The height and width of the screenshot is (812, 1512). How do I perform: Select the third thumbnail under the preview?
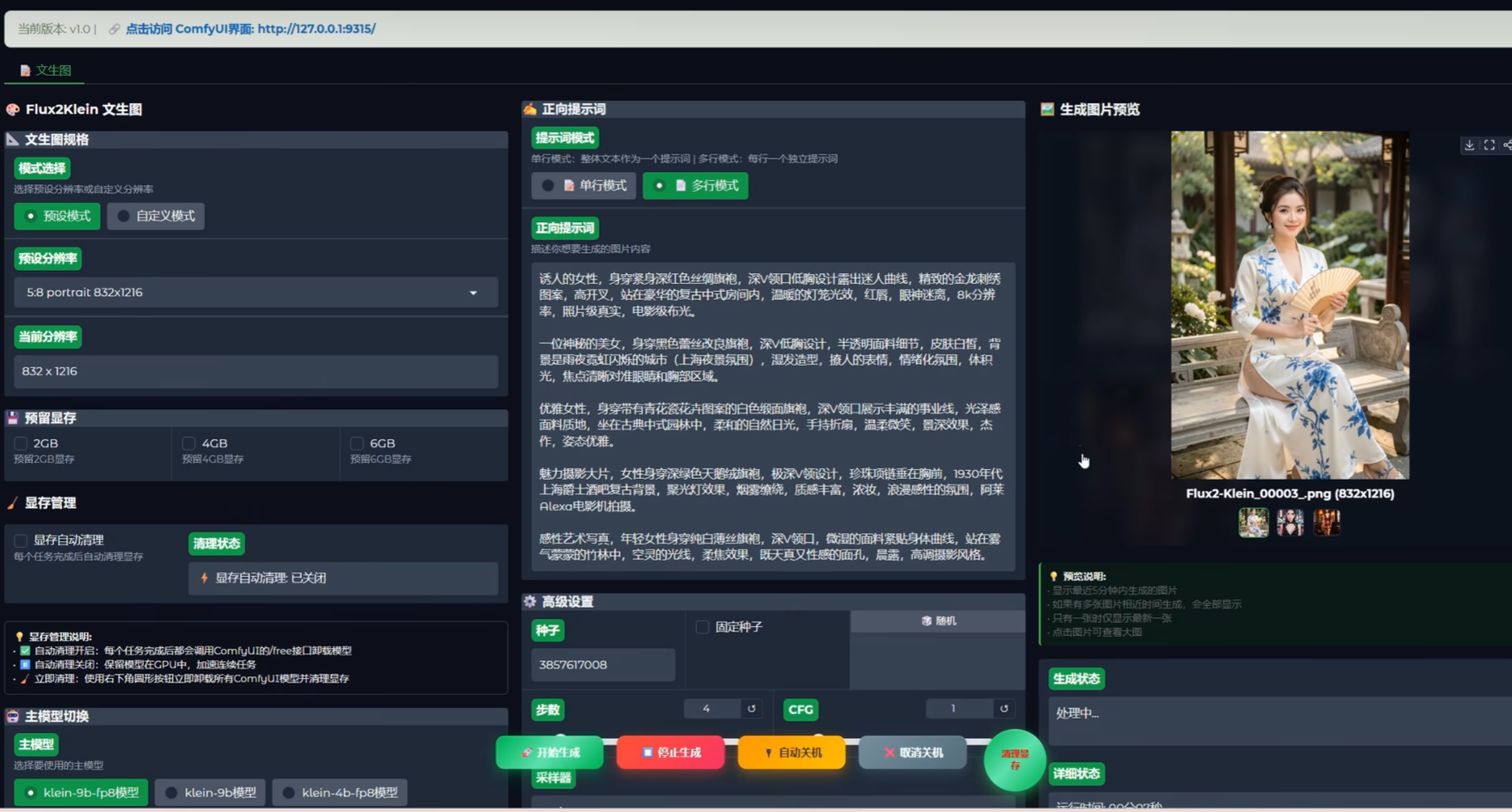pos(1326,523)
